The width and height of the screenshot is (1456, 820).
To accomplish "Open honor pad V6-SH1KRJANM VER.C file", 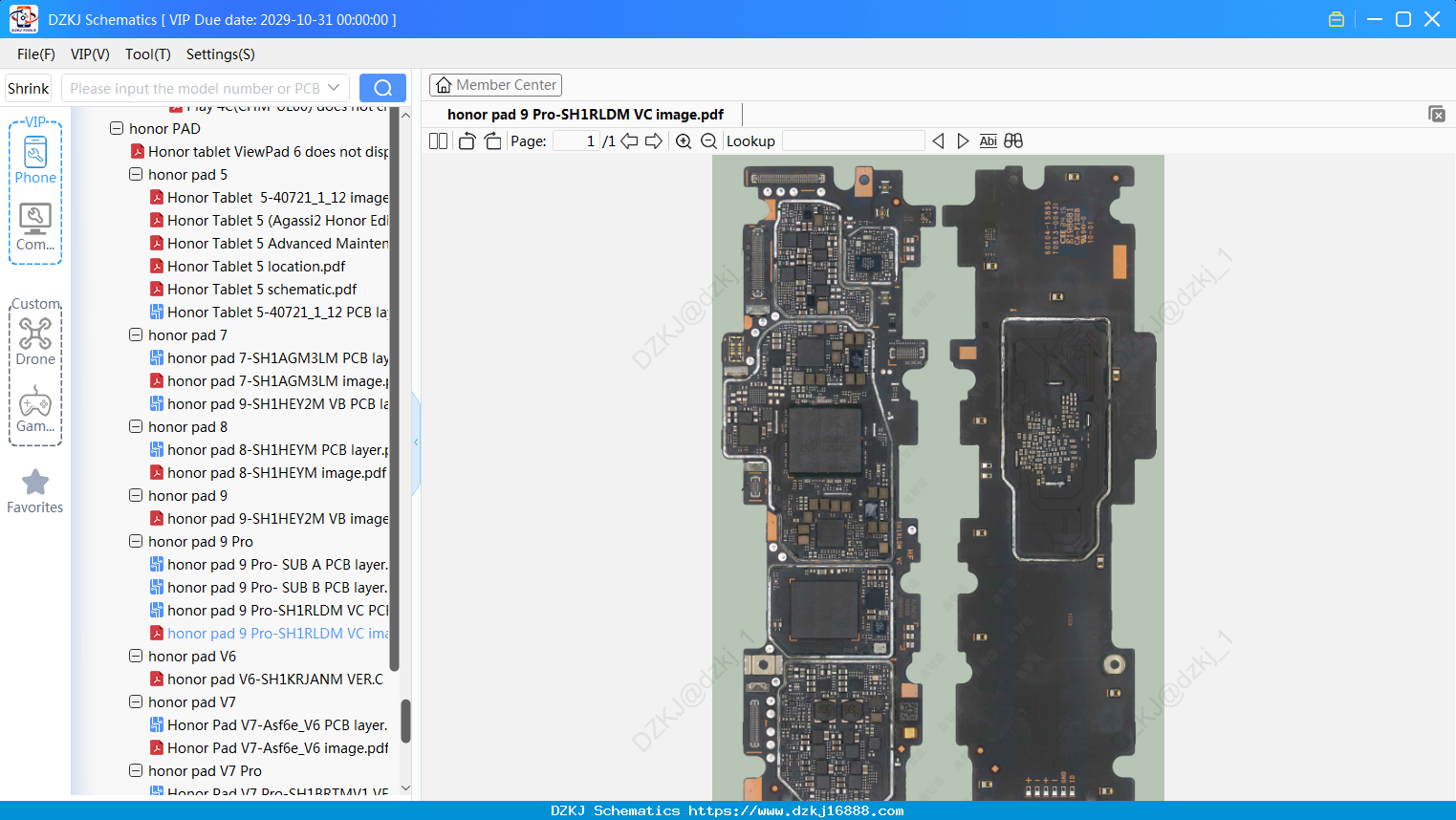I will [267, 679].
